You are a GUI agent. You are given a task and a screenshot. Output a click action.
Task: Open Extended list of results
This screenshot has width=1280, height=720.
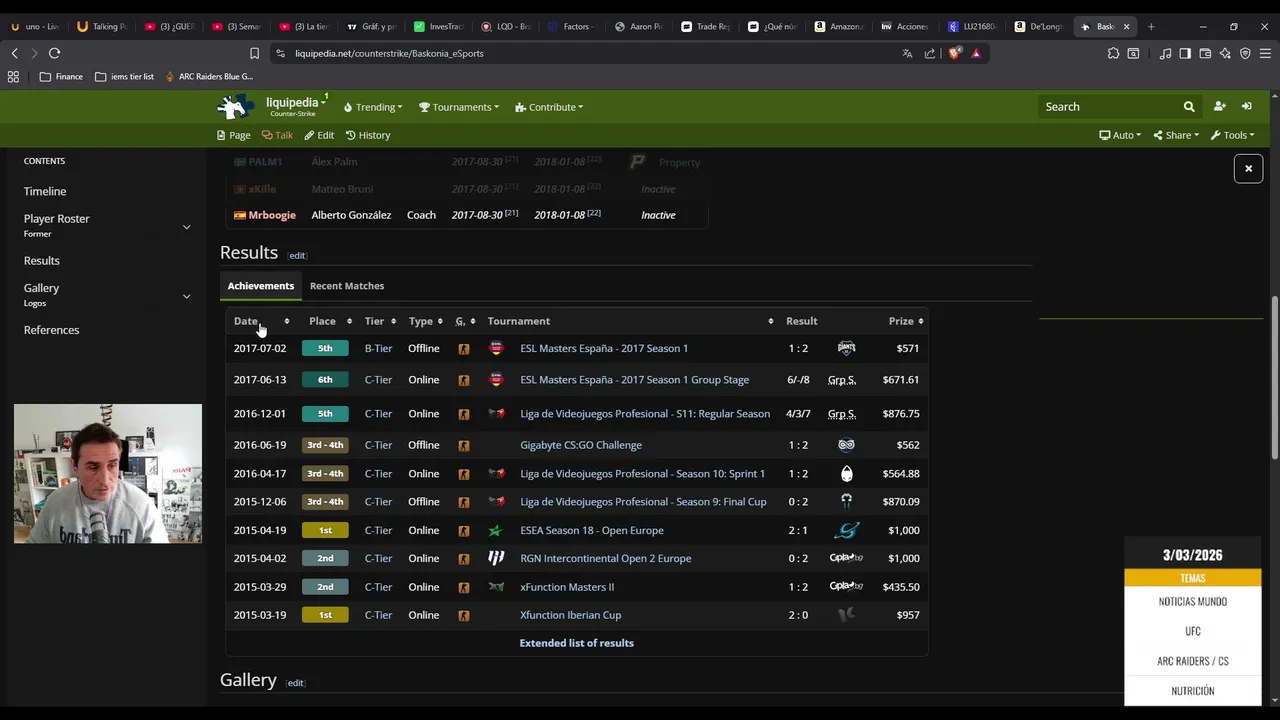point(576,643)
